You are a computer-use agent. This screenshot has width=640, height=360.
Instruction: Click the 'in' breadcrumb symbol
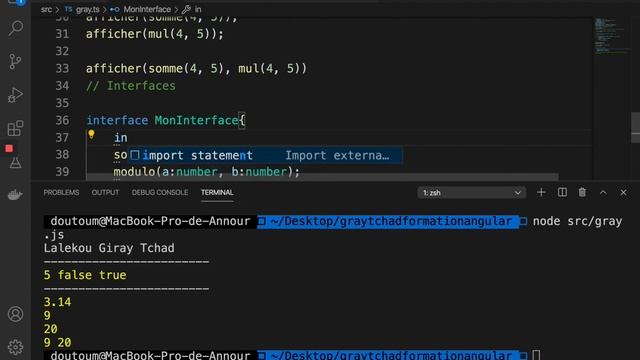click(x=192, y=9)
